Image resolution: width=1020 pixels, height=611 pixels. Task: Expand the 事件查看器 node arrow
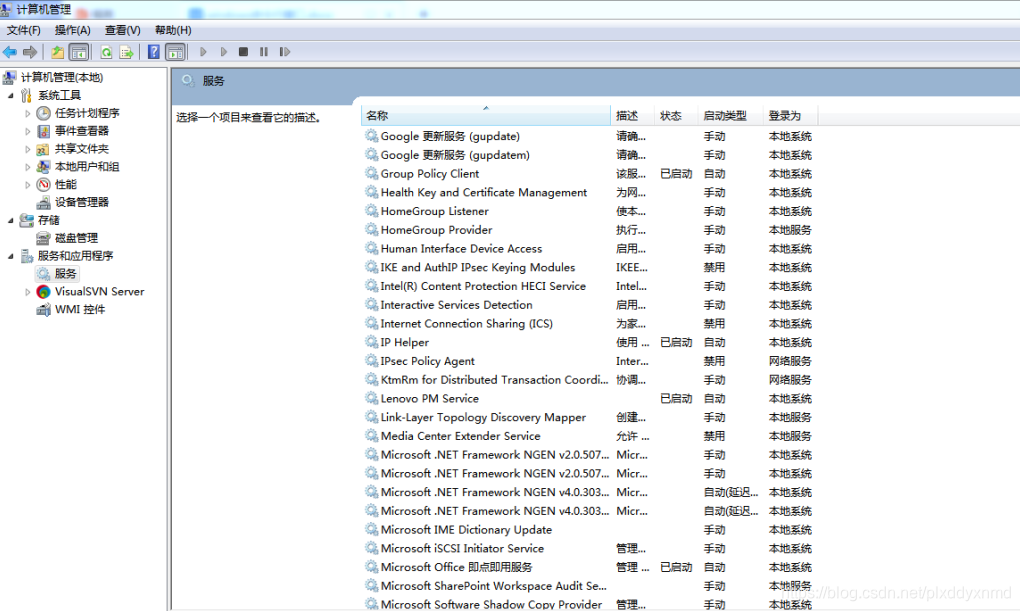coord(27,131)
